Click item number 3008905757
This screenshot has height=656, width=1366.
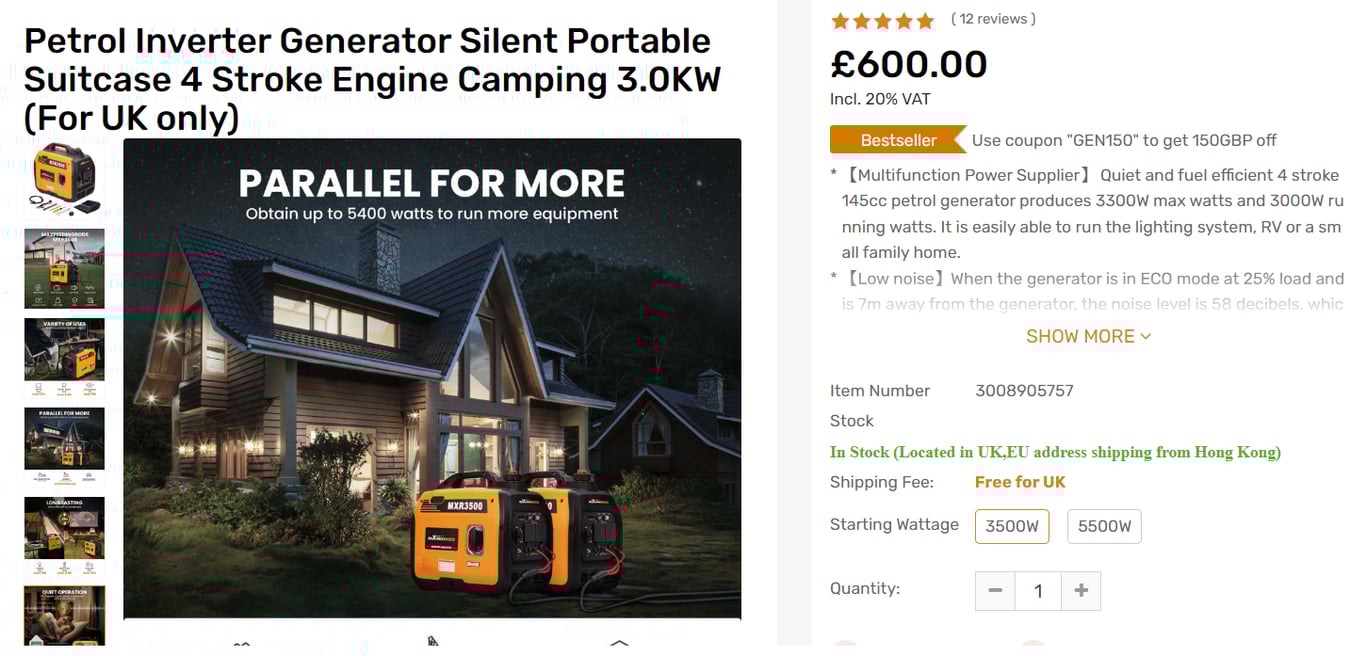(1024, 391)
